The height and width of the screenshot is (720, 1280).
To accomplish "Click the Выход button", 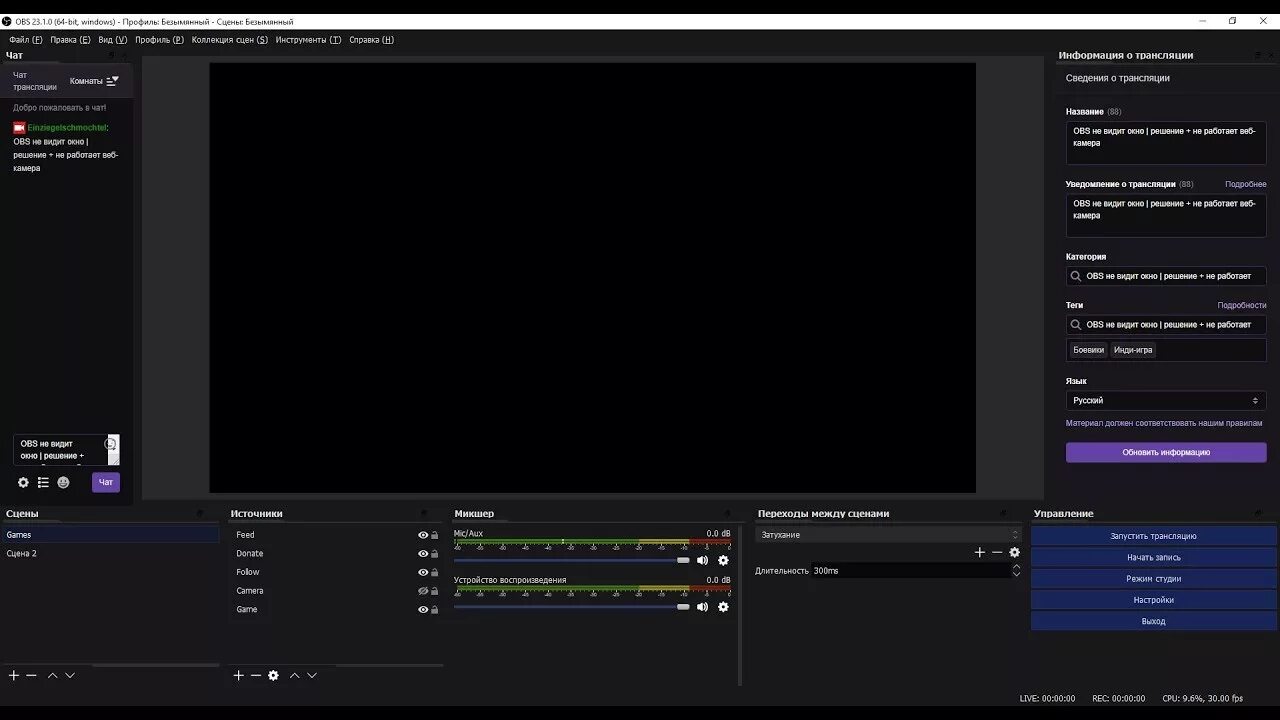I will pyautogui.click(x=1153, y=621).
